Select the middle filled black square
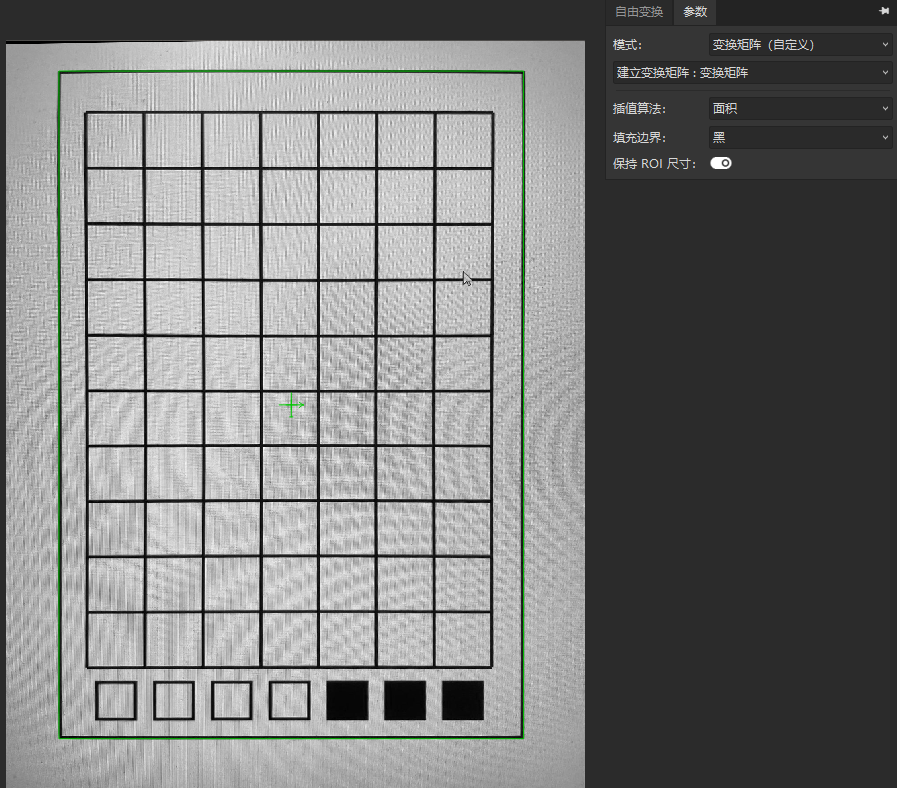 [x=405, y=700]
